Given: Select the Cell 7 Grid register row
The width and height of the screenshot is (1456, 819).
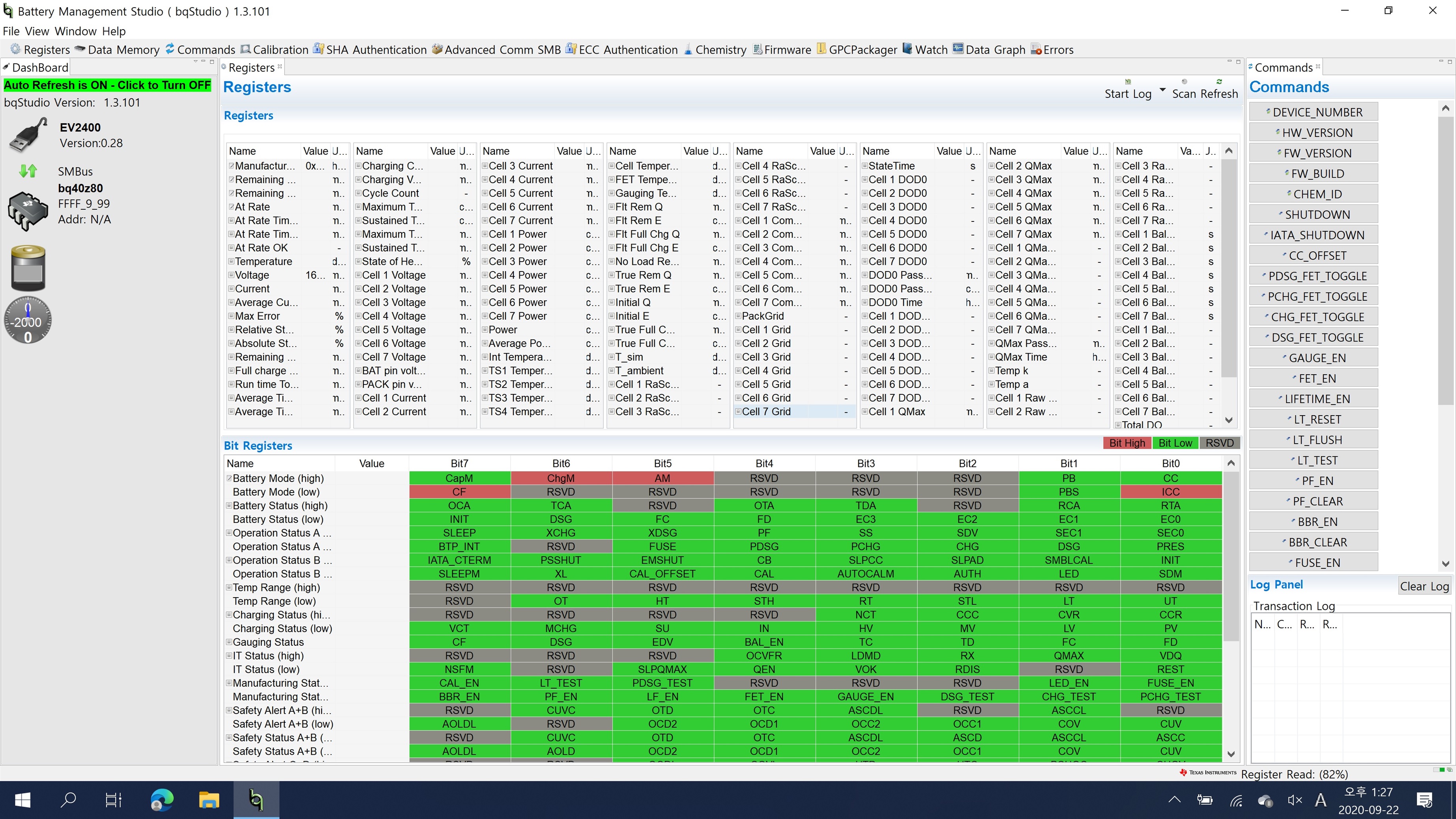Looking at the screenshot, I should coord(794,412).
